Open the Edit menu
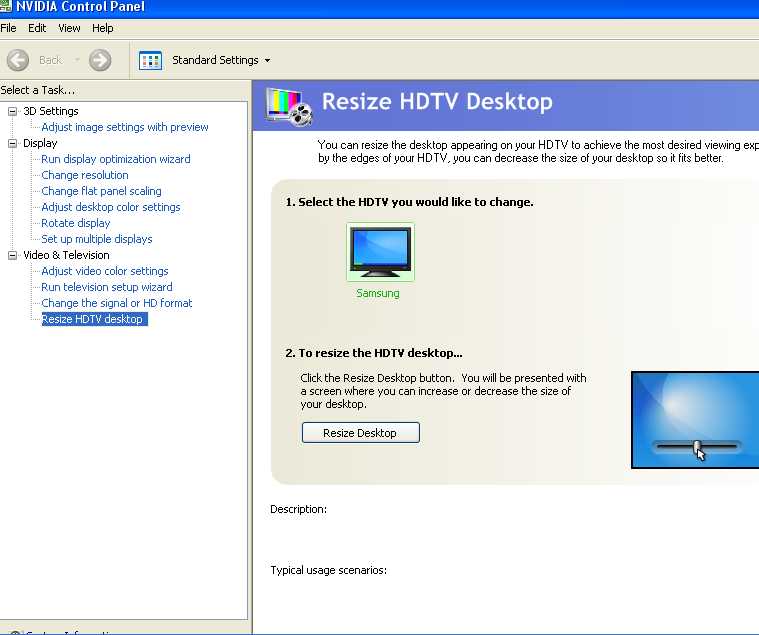Screen dimensions: 759x635 (37, 28)
